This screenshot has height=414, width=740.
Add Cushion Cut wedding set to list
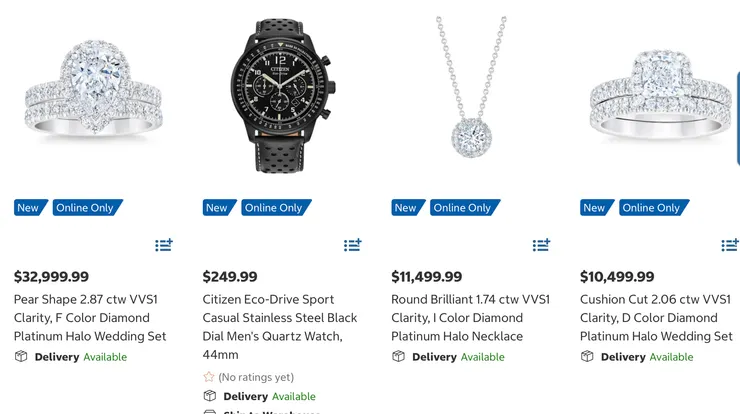pyautogui.click(x=730, y=245)
